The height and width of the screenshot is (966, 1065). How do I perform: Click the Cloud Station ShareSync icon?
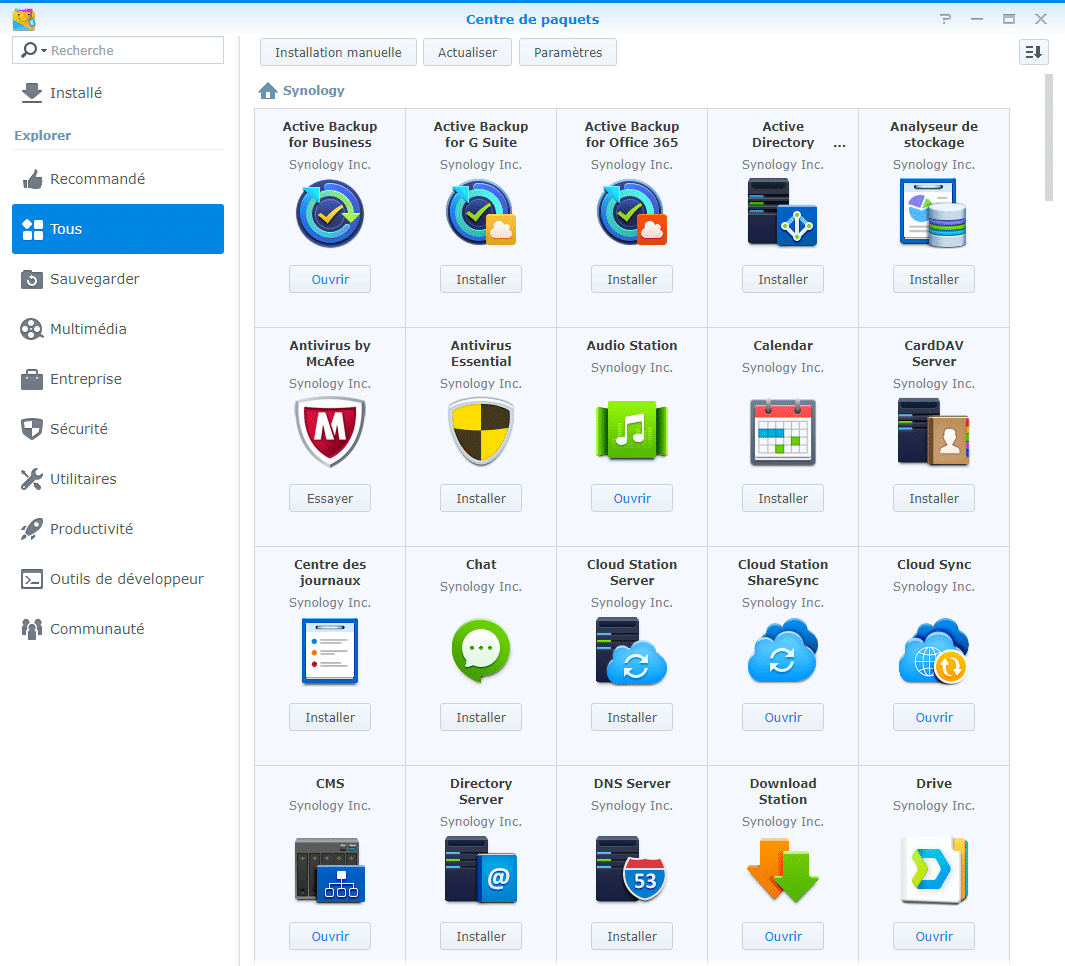tap(782, 650)
